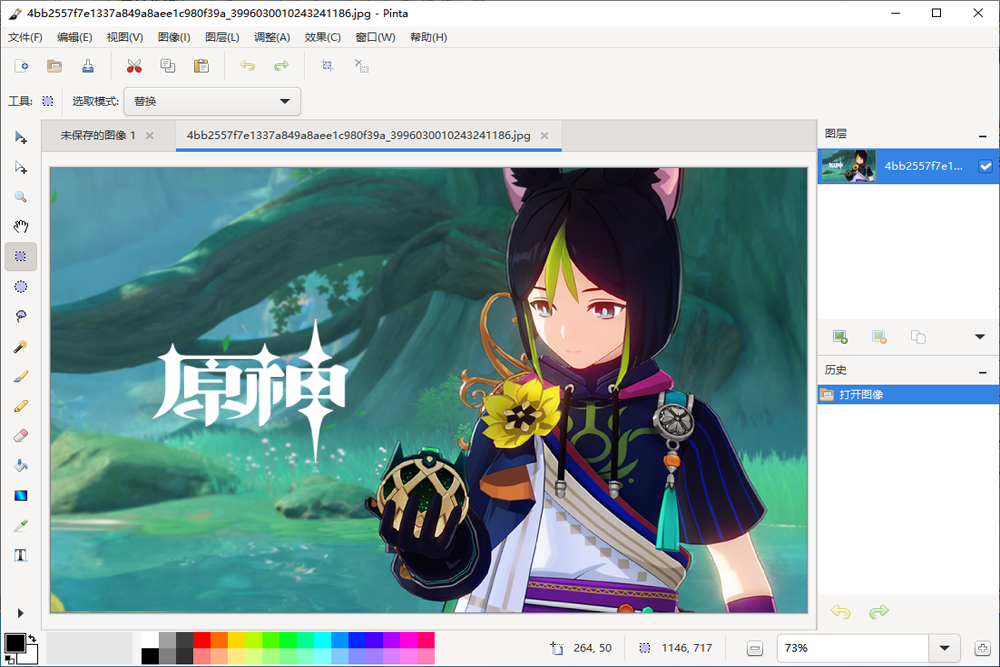Open the 选取模式 dropdown showing 替换
This screenshot has width=1000, height=667.
pyautogui.click(x=212, y=101)
